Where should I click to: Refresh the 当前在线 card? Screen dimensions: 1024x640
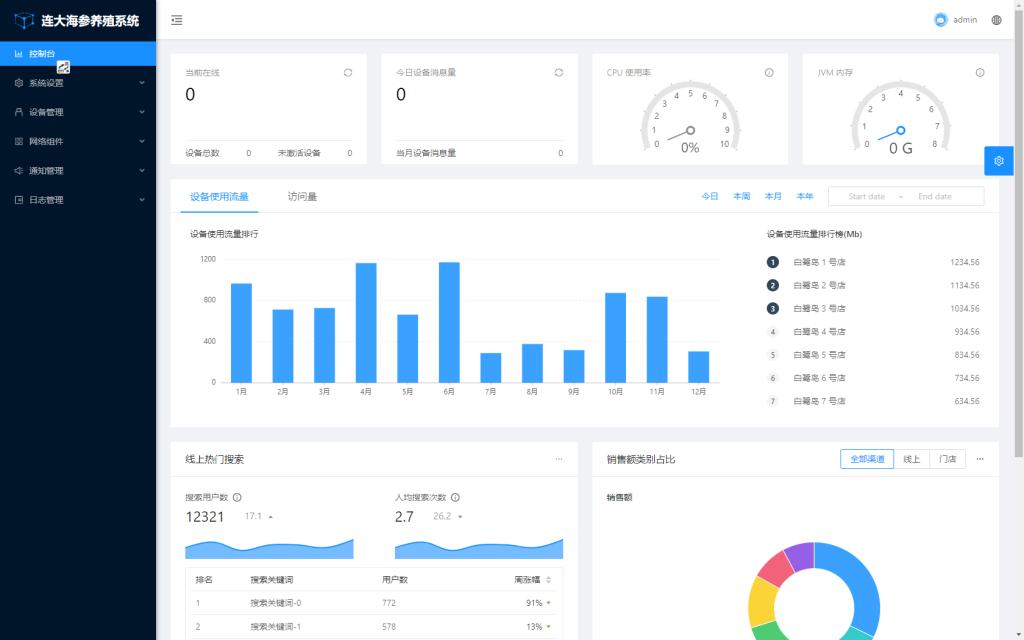point(348,72)
